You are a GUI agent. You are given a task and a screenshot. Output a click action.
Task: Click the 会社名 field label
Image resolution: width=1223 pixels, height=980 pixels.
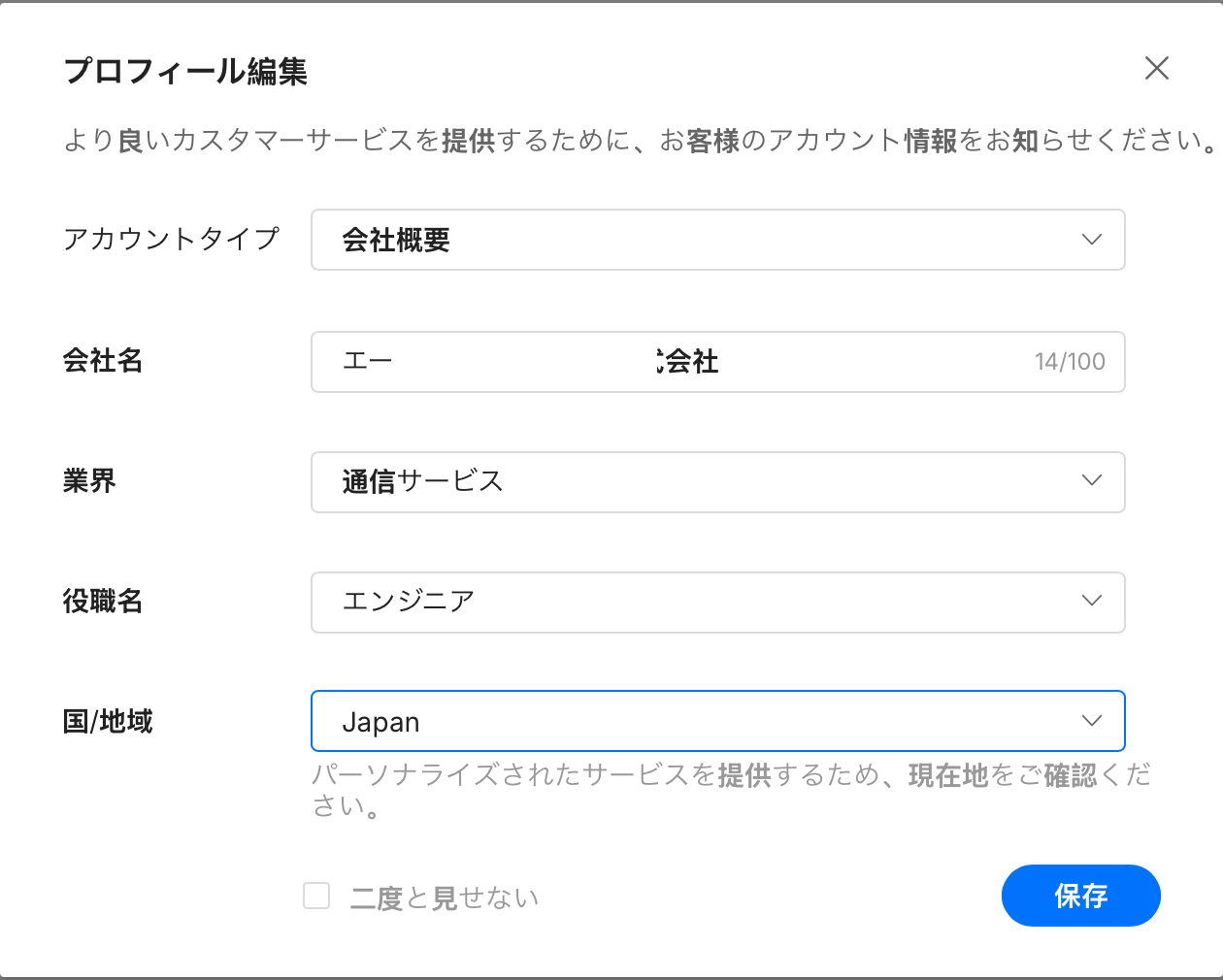tap(103, 361)
